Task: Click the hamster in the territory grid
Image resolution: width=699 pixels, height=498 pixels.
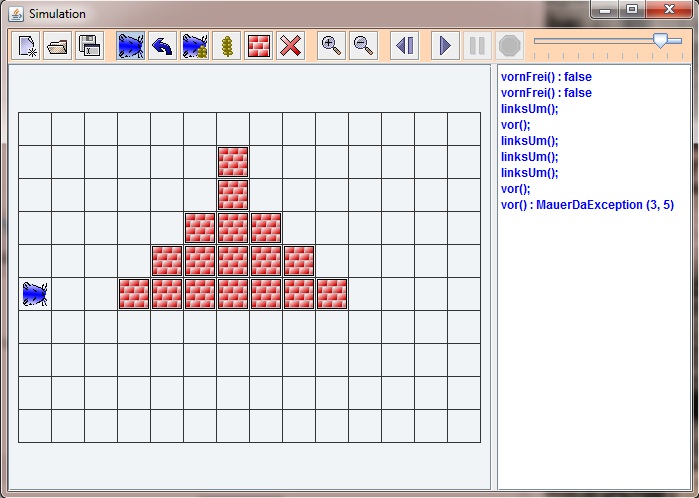Action: (x=35, y=294)
